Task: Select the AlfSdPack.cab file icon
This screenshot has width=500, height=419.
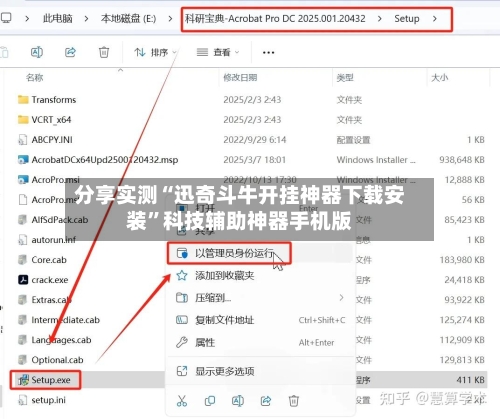Action: [22, 220]
